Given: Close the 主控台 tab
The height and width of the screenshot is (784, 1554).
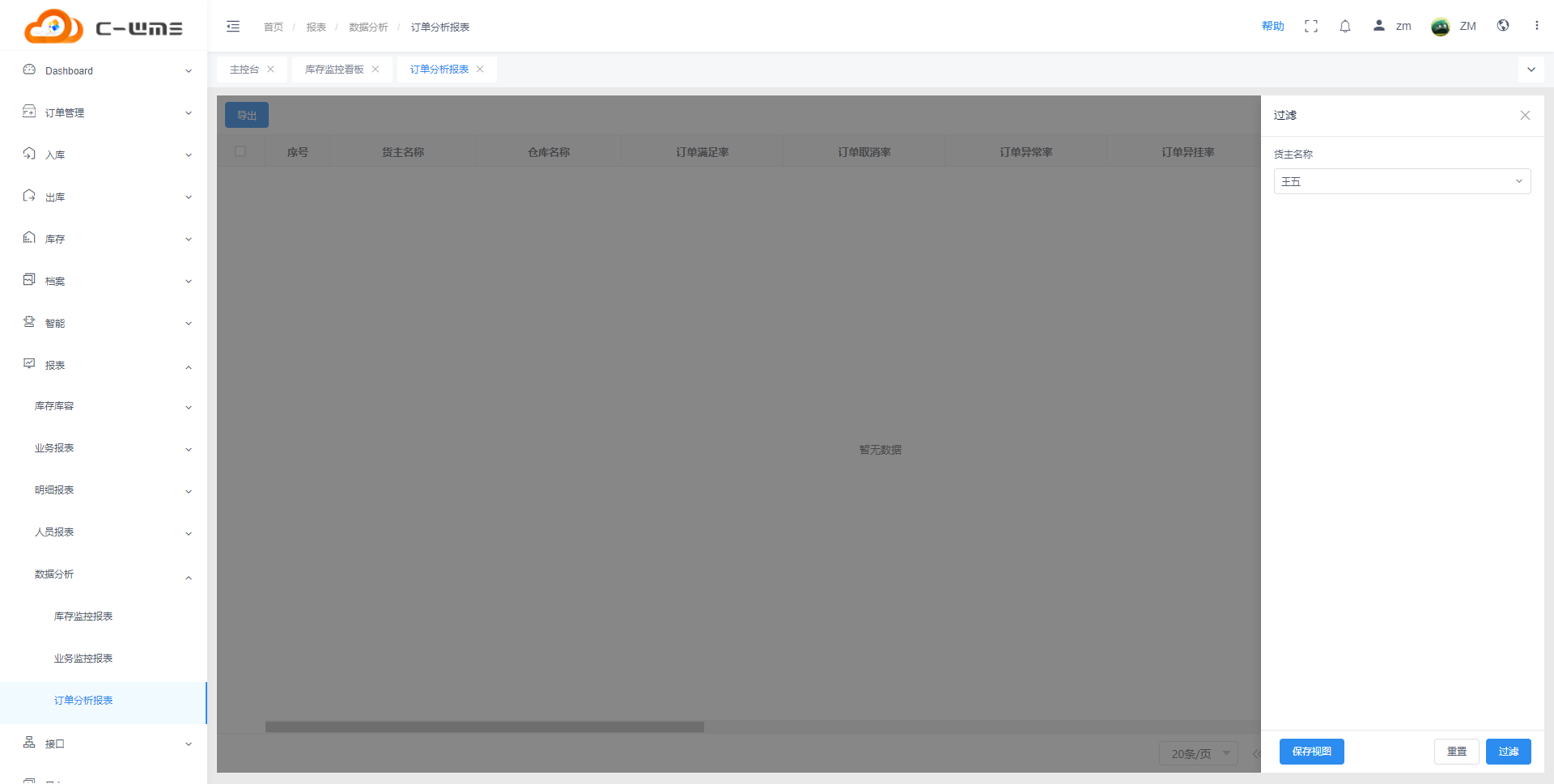Looking at the screenshot, I should [x=270, y=69].
